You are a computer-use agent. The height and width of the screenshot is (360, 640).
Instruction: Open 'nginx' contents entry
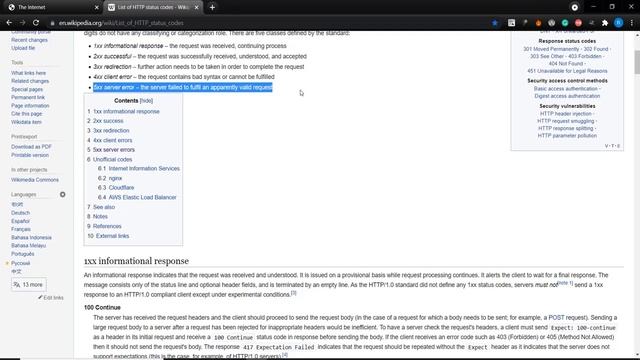[115, 178]
